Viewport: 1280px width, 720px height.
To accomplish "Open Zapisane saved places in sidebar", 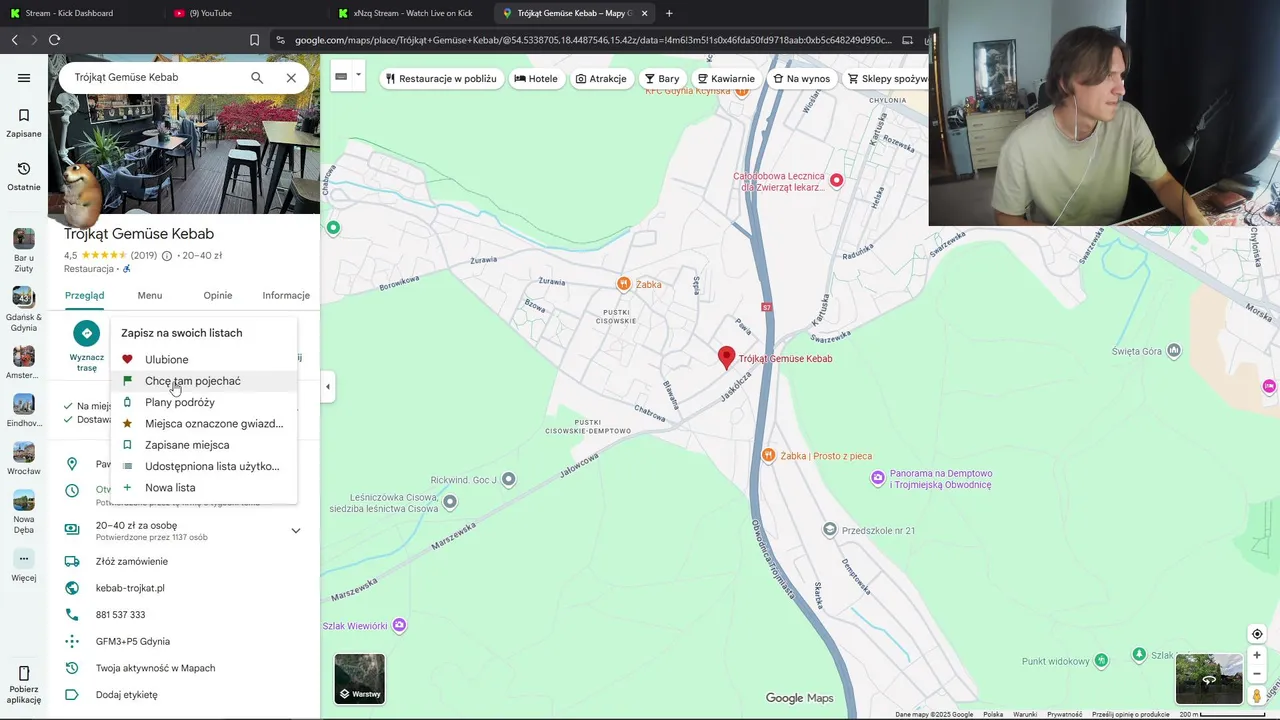I will [x=24, y=123].
